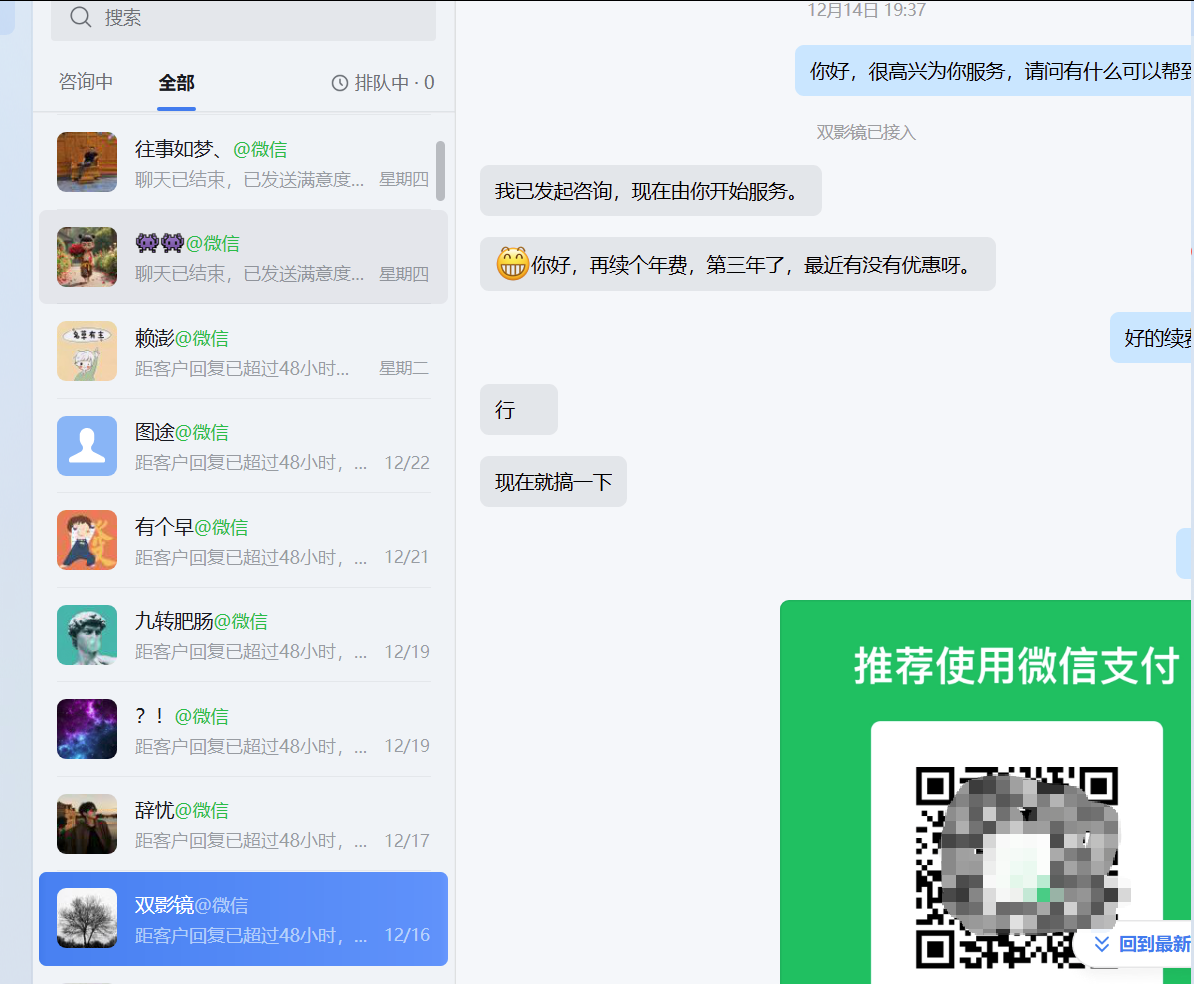The height and width of the screenshot is (984, 1194).
Task: Click the clock icon beside 排队中
Action: click(x=338, y=82)
